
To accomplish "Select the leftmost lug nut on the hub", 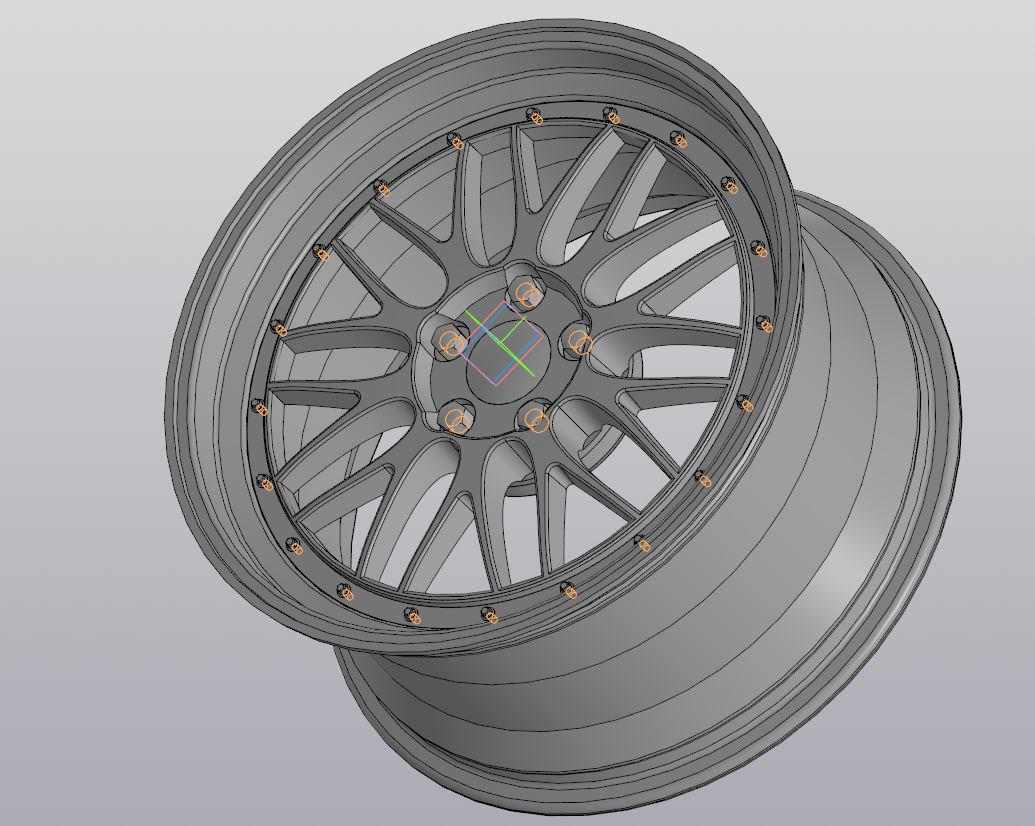I will coord(451,343).
